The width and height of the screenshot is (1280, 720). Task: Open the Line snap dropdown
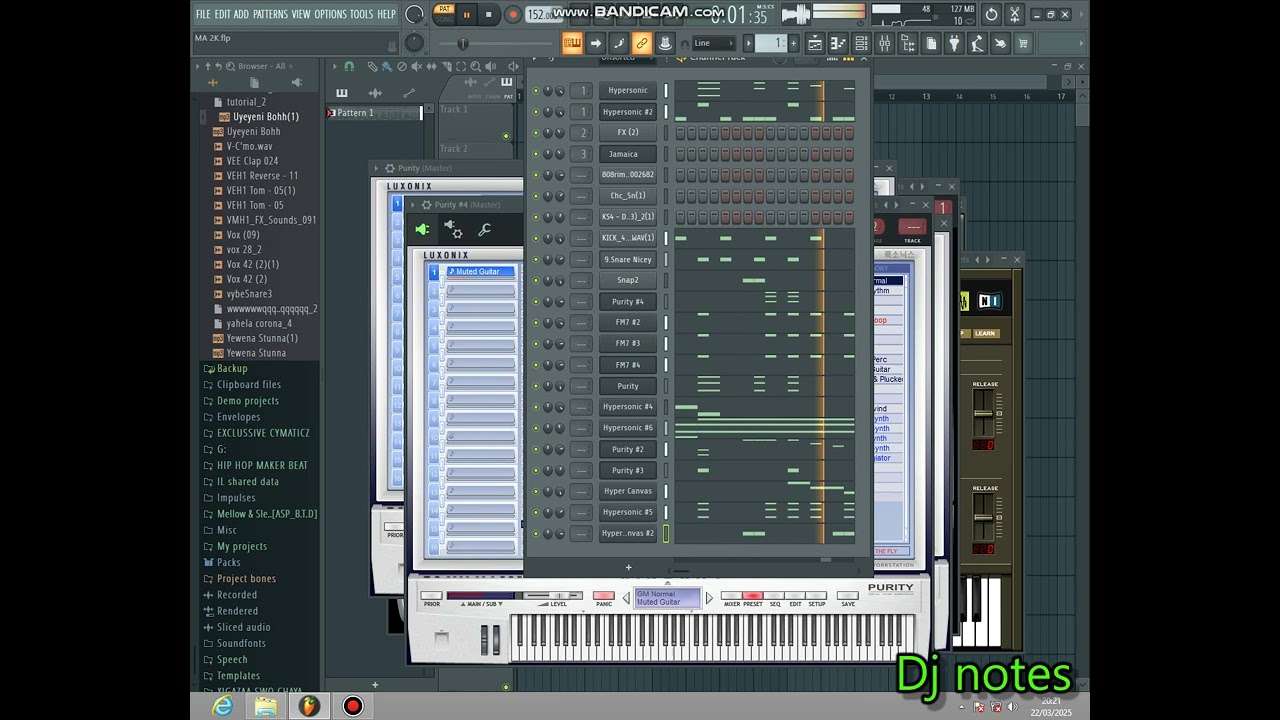[714, 43]
